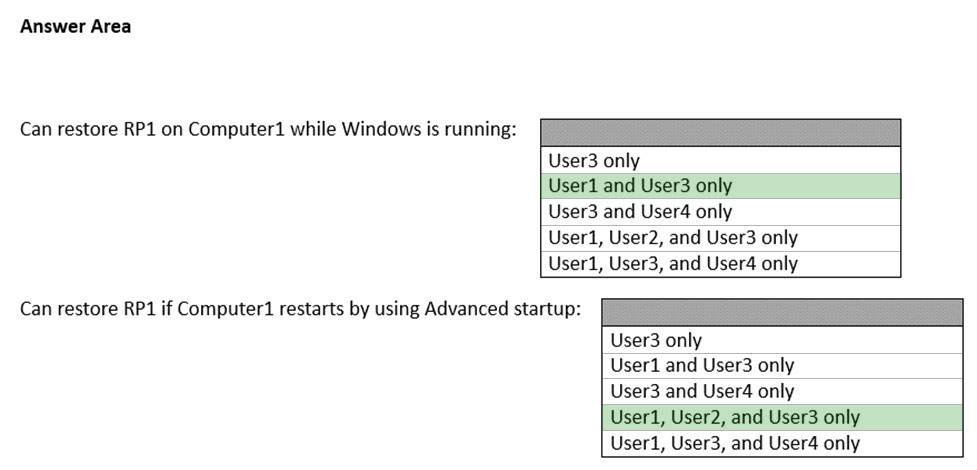Select 'User1, User2, and User3 only' in top list
The height and width of the screenshot is (470, 977).
[x=720, y=237]
